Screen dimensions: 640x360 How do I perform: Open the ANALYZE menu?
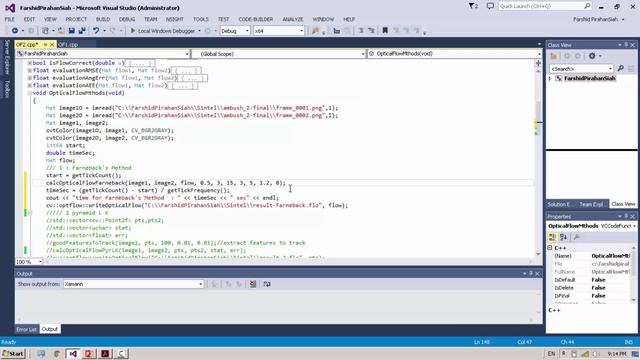click(x=293, y=19)
